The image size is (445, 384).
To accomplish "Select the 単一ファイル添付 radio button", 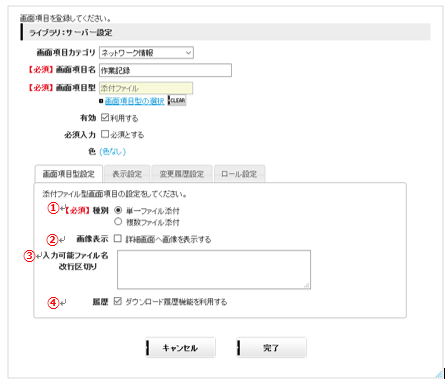I will (118, 210).
